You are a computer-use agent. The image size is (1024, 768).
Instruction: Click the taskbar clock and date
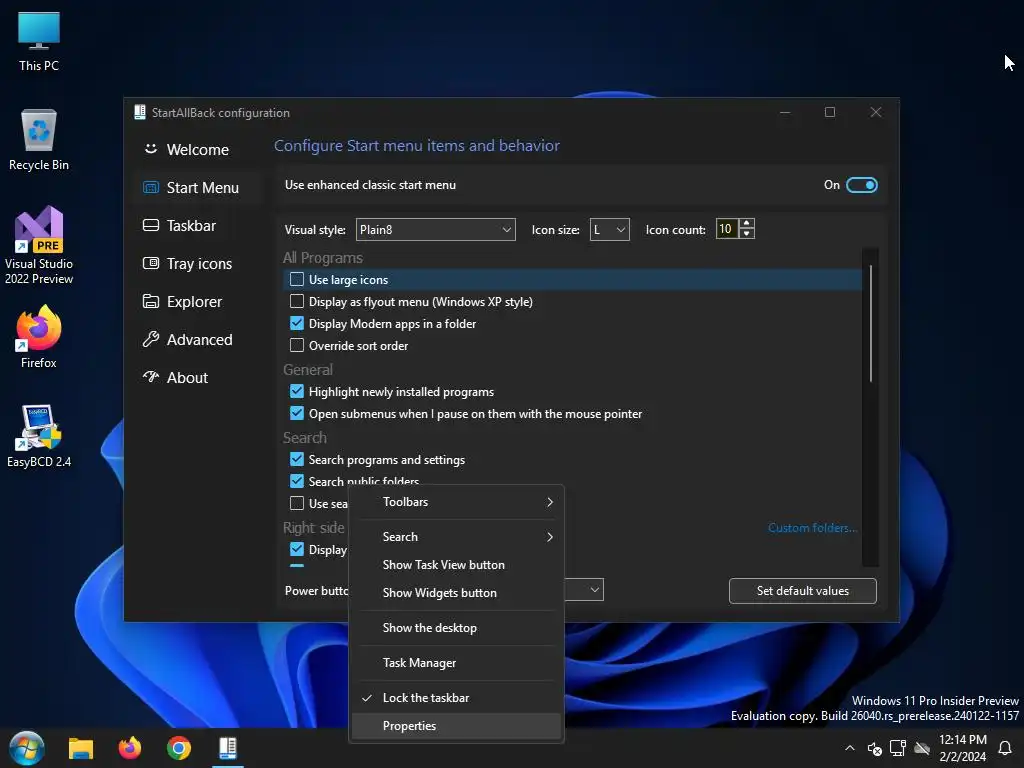point(963,748)
